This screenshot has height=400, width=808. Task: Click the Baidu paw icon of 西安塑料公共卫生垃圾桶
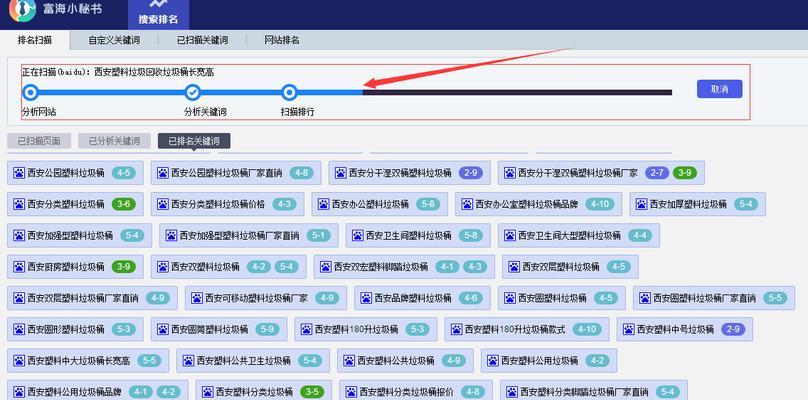[188, 360]
